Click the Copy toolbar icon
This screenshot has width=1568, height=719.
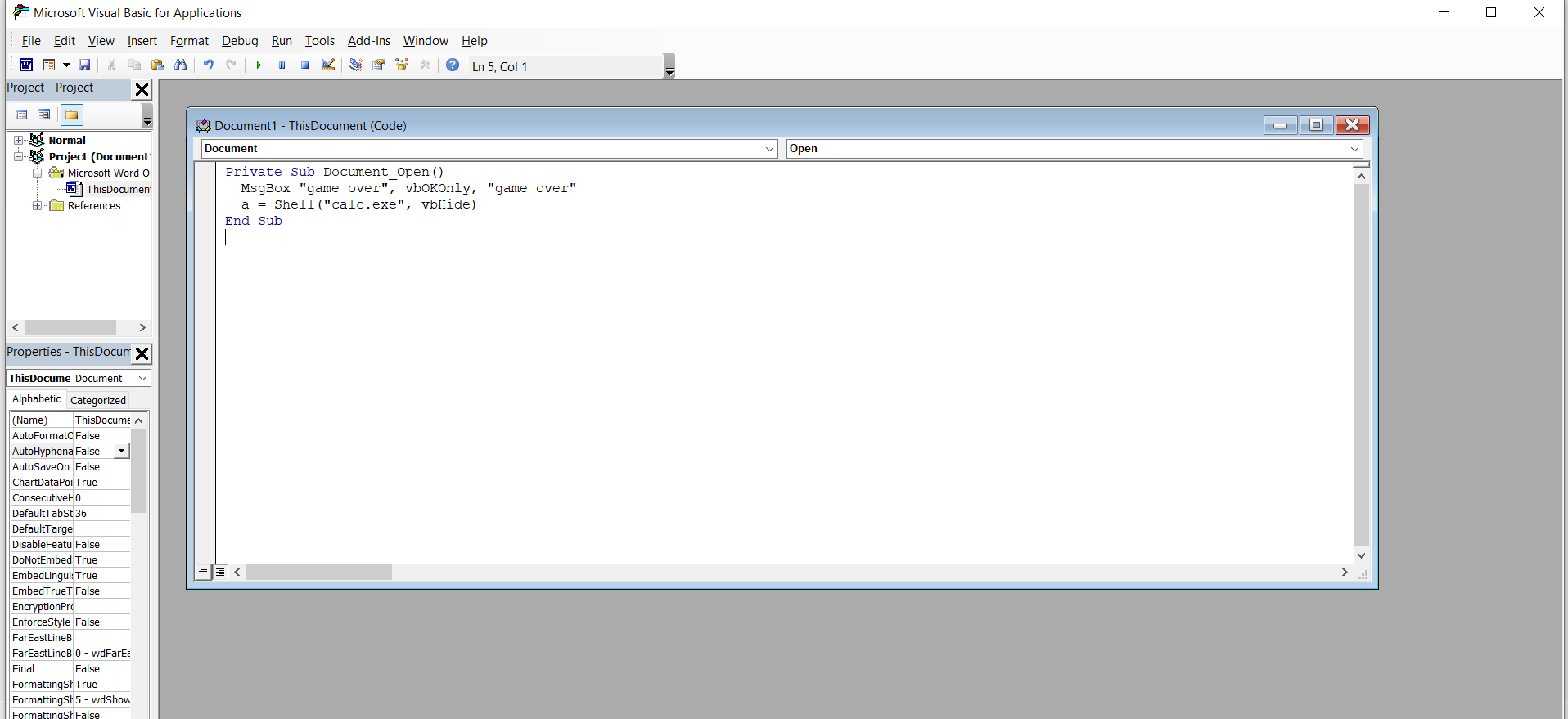click(134, 65)
